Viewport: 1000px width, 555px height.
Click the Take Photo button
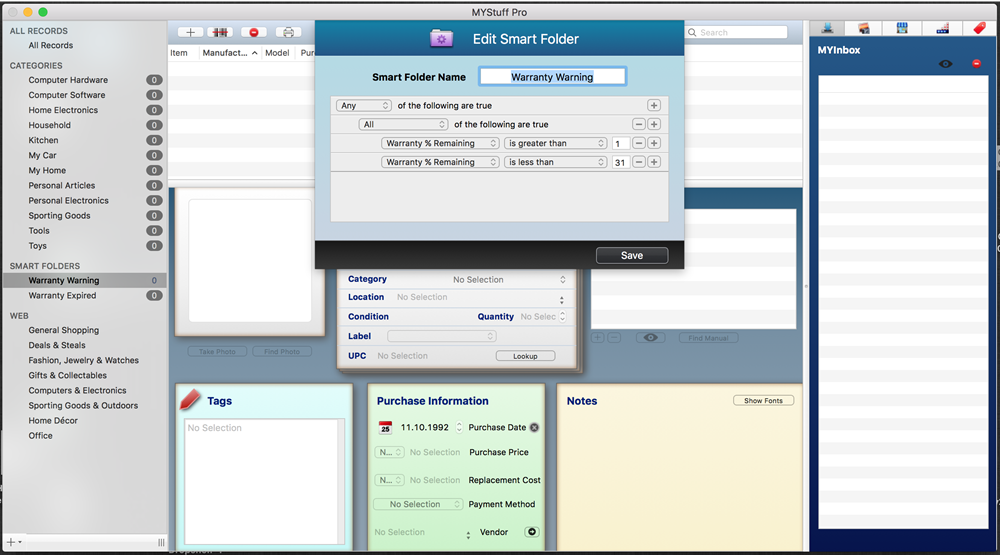217,352
